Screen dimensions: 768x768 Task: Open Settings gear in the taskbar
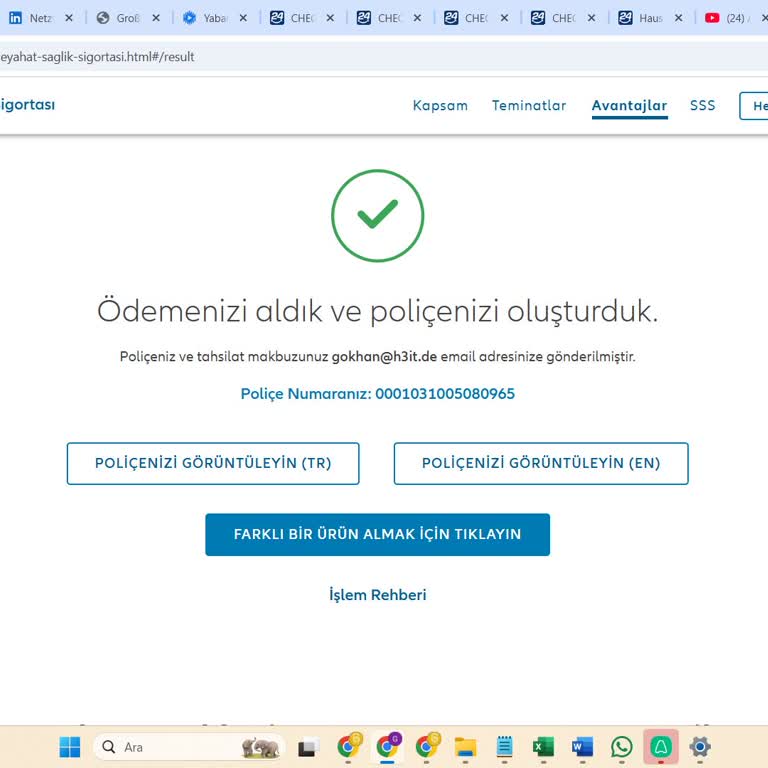point(700,747)
